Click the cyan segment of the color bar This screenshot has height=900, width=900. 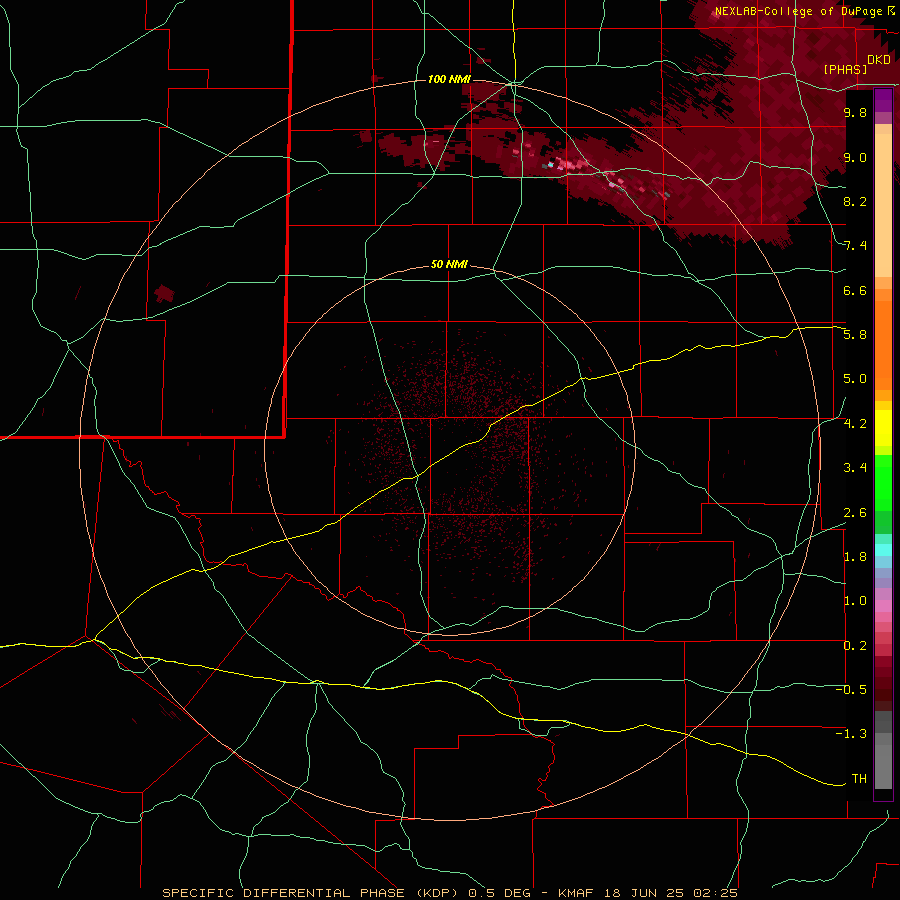(883, 549)
